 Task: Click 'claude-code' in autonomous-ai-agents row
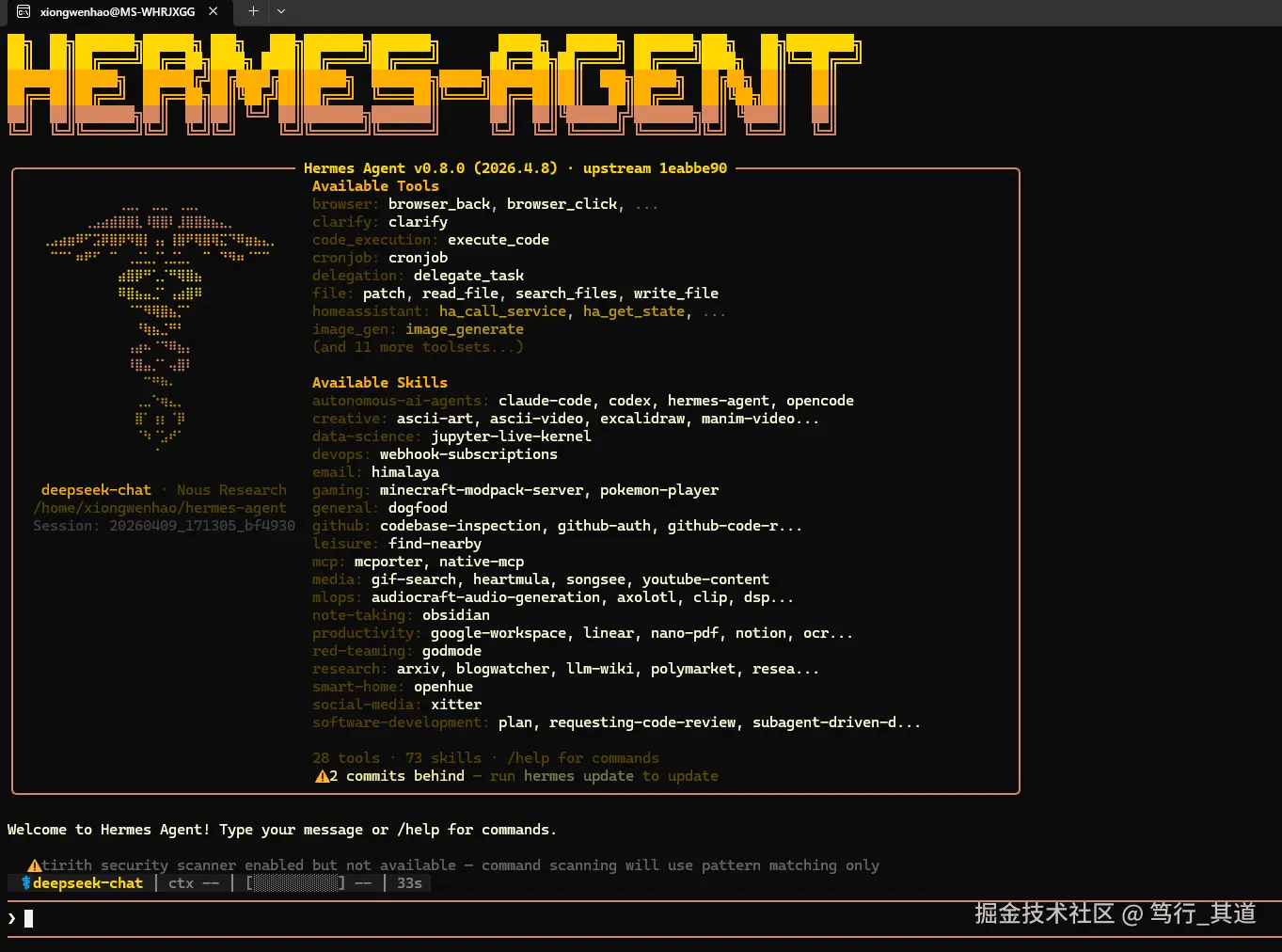[x=545, y=401]
